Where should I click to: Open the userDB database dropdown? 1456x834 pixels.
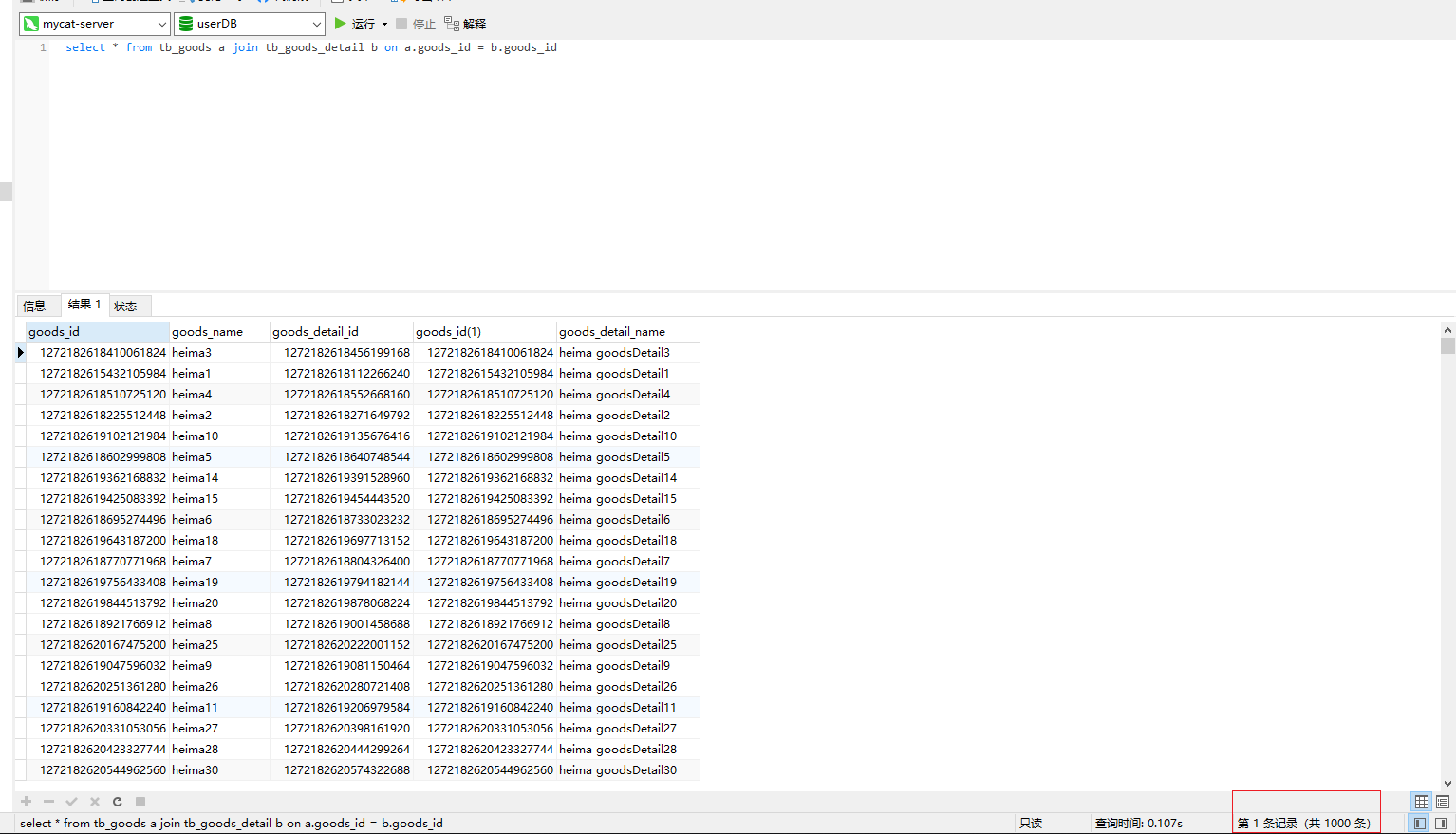point(249,24)
